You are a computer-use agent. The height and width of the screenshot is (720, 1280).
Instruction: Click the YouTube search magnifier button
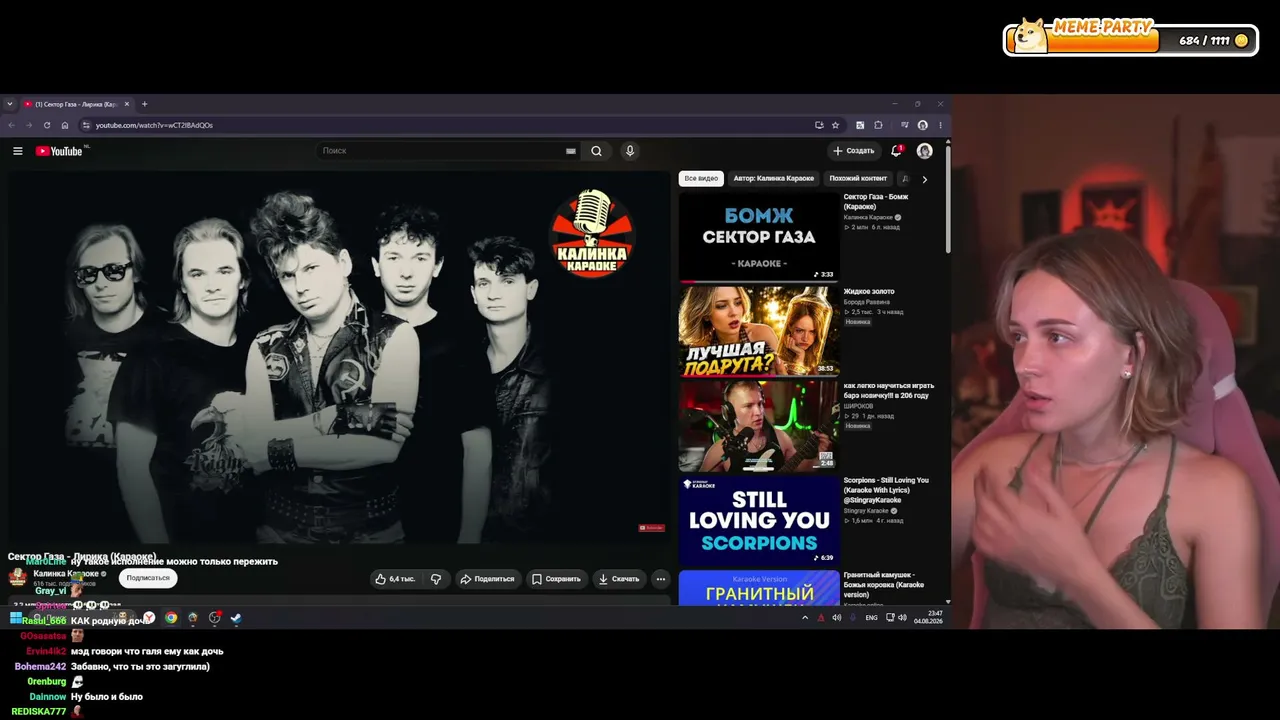point(596,151)
